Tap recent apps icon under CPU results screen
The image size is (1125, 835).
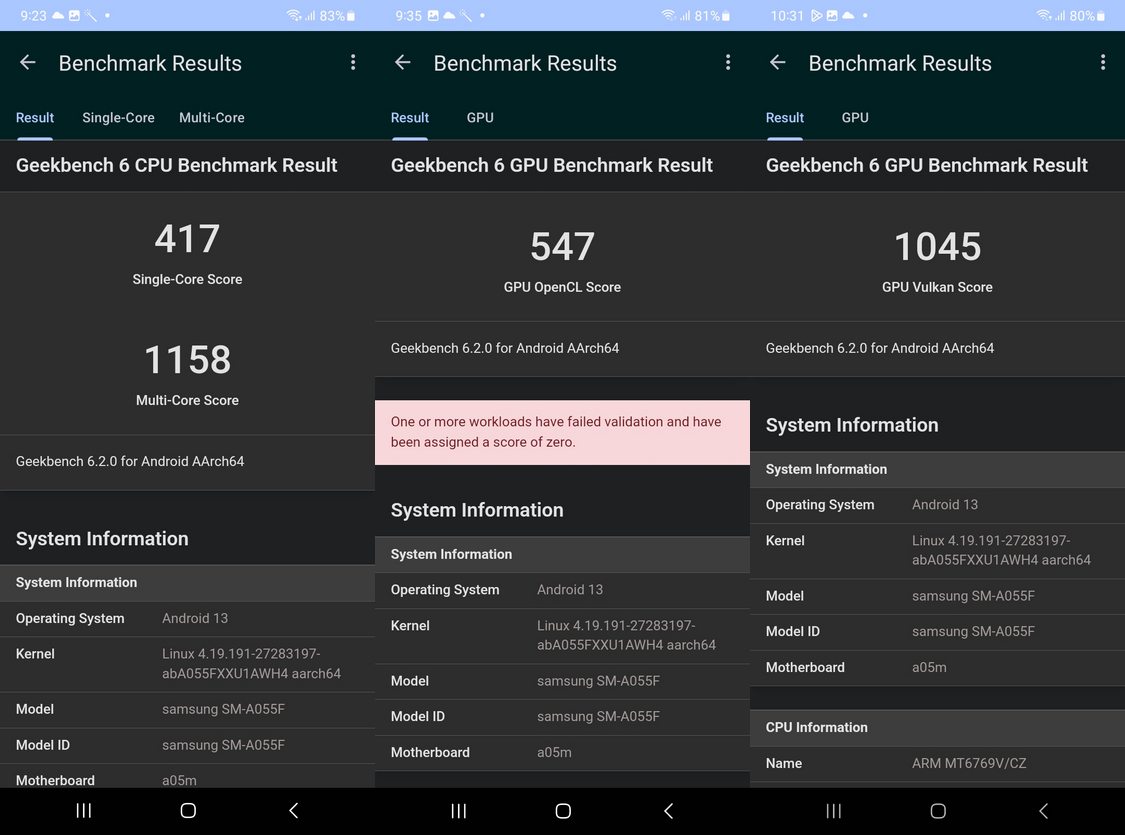pos(84,811)
